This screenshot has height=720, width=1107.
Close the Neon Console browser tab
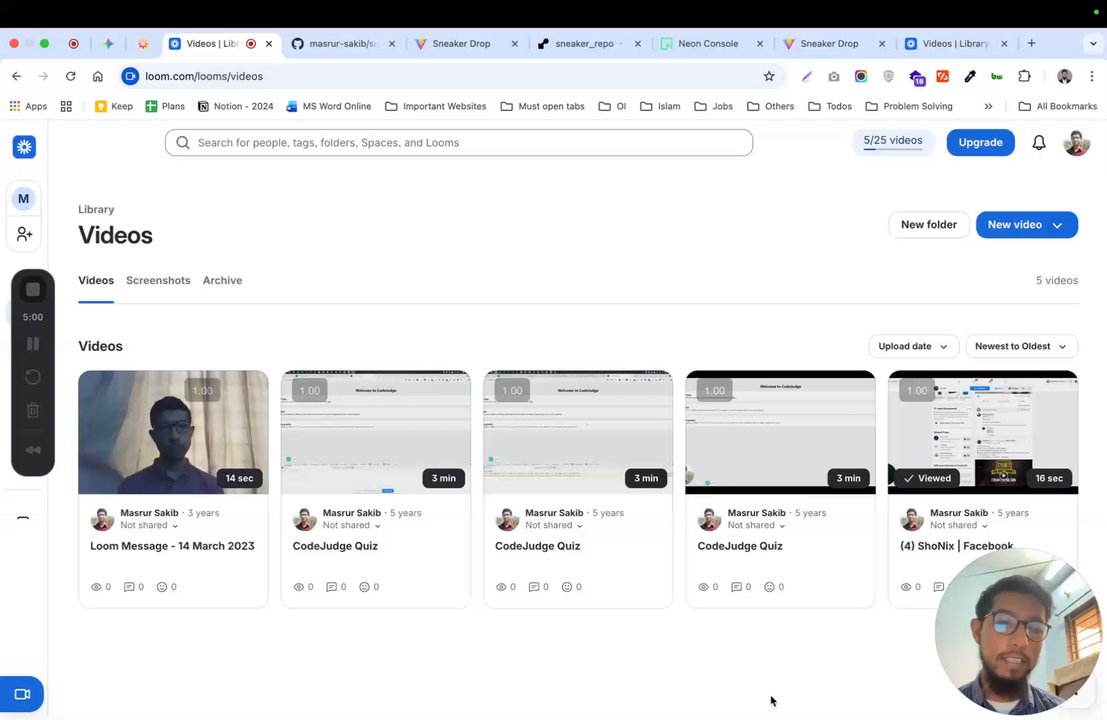click(x=760, y=43)
